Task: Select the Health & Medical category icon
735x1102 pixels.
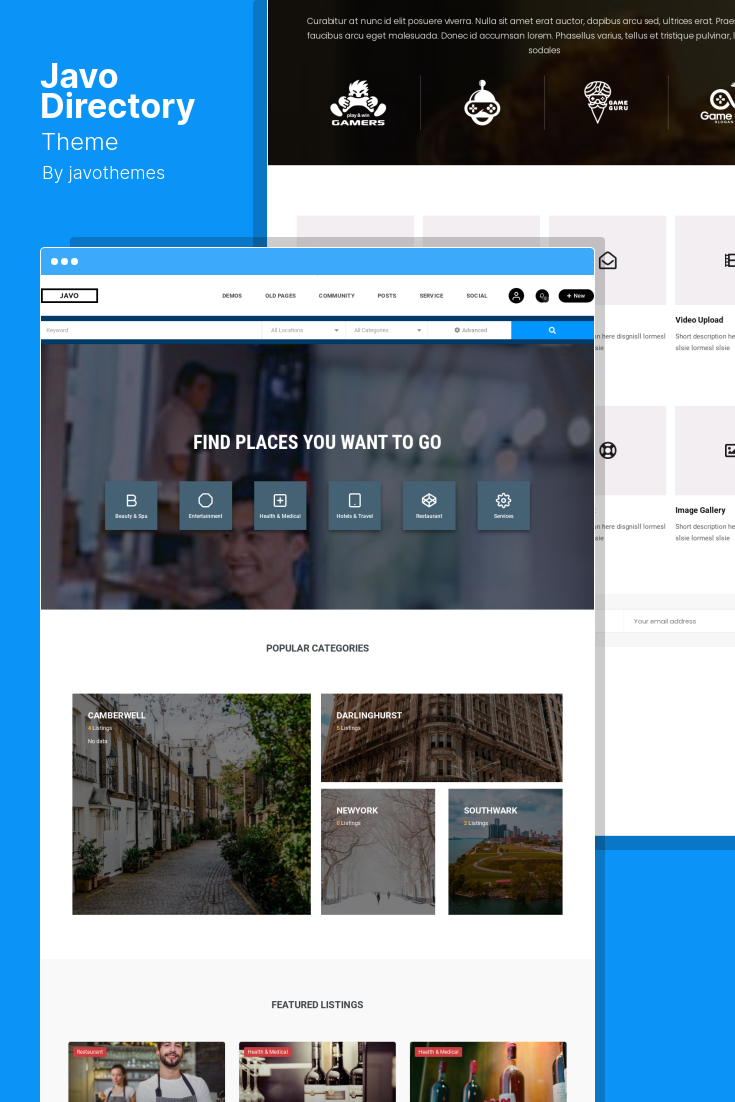Action: (280, 505)
